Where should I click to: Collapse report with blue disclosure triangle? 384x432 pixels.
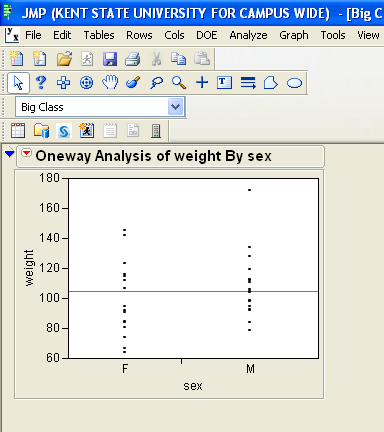(10, 153)
